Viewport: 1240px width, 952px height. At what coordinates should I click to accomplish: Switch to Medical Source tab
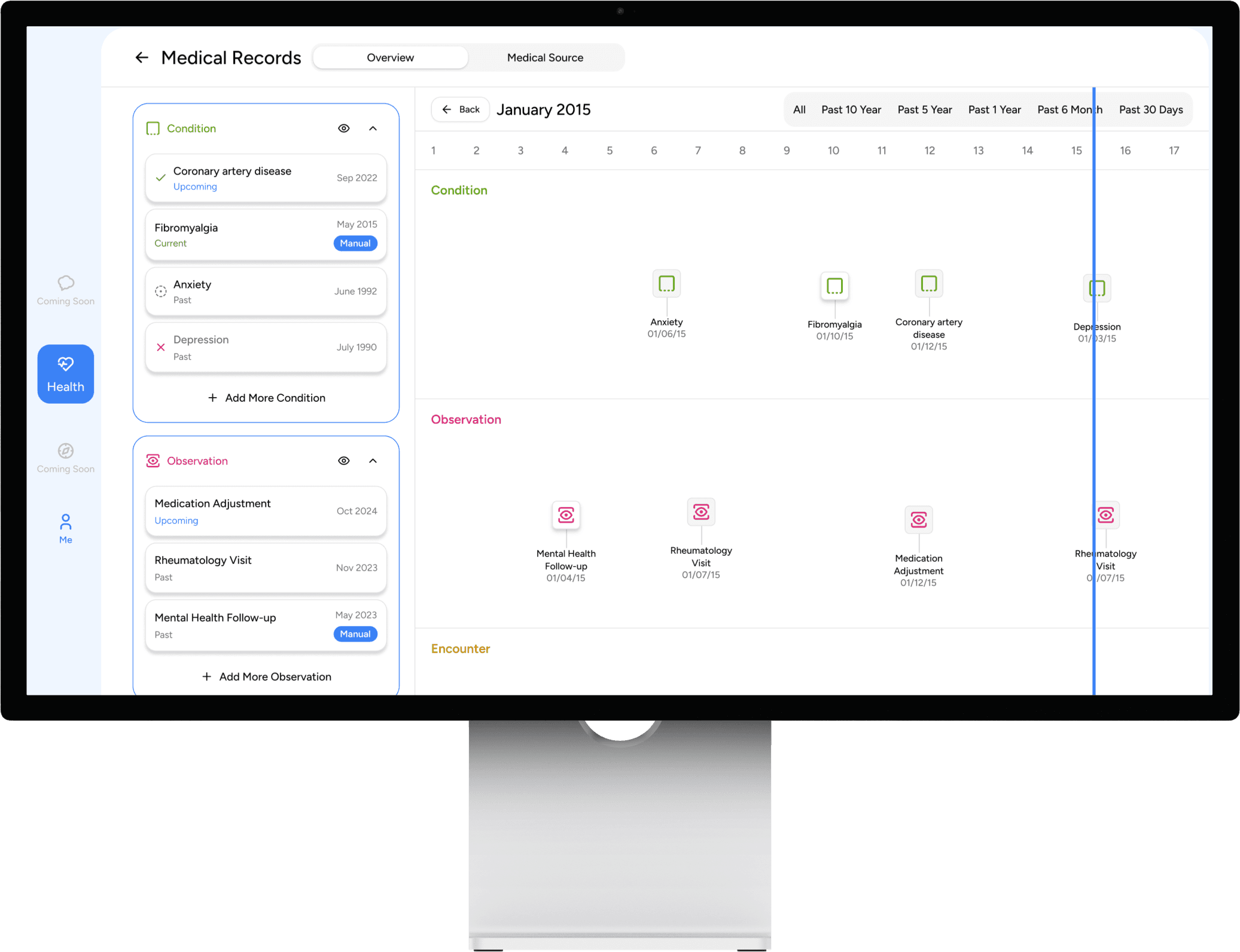click(545, 57)
